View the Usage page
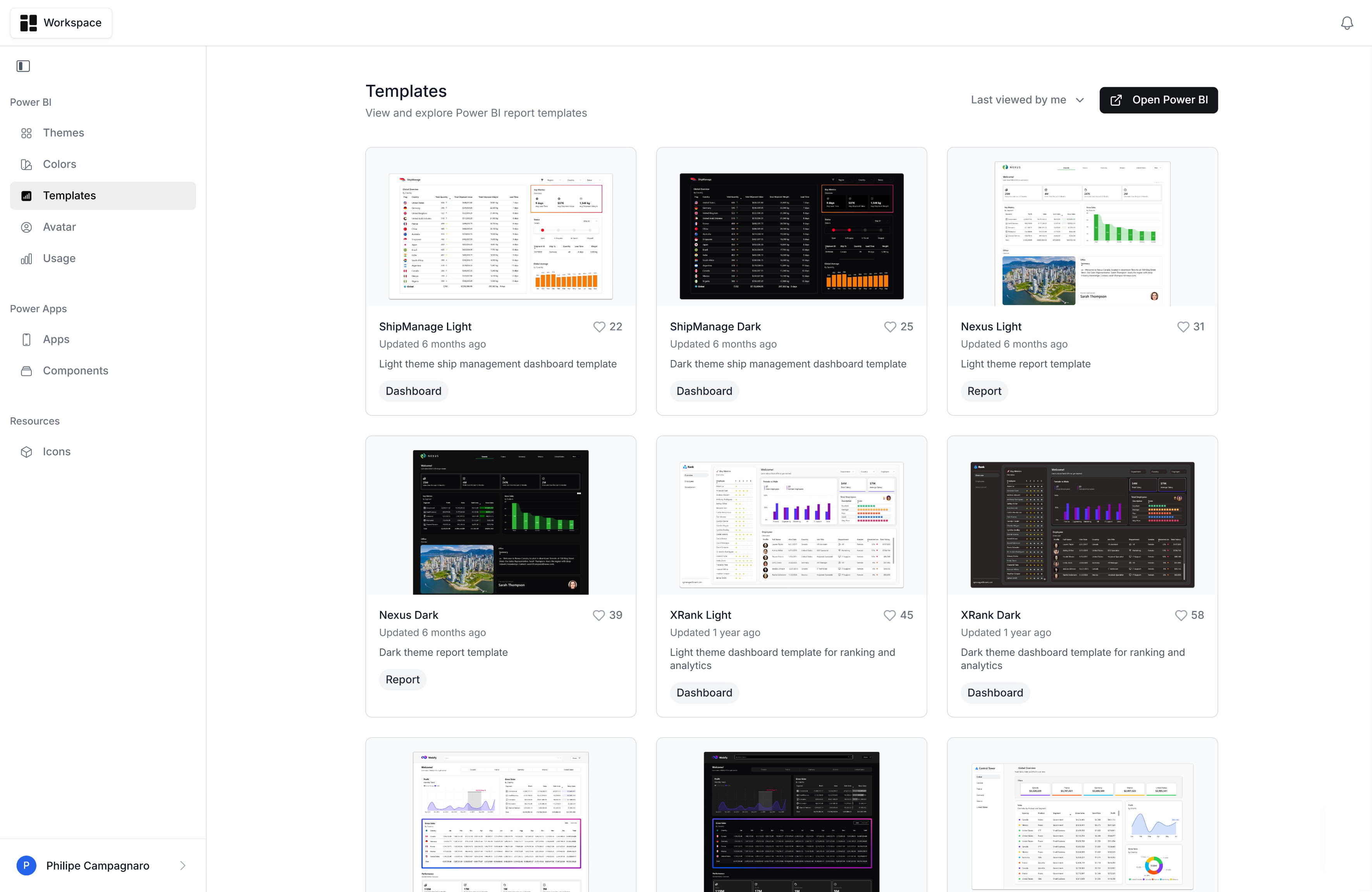 [59, 257]
